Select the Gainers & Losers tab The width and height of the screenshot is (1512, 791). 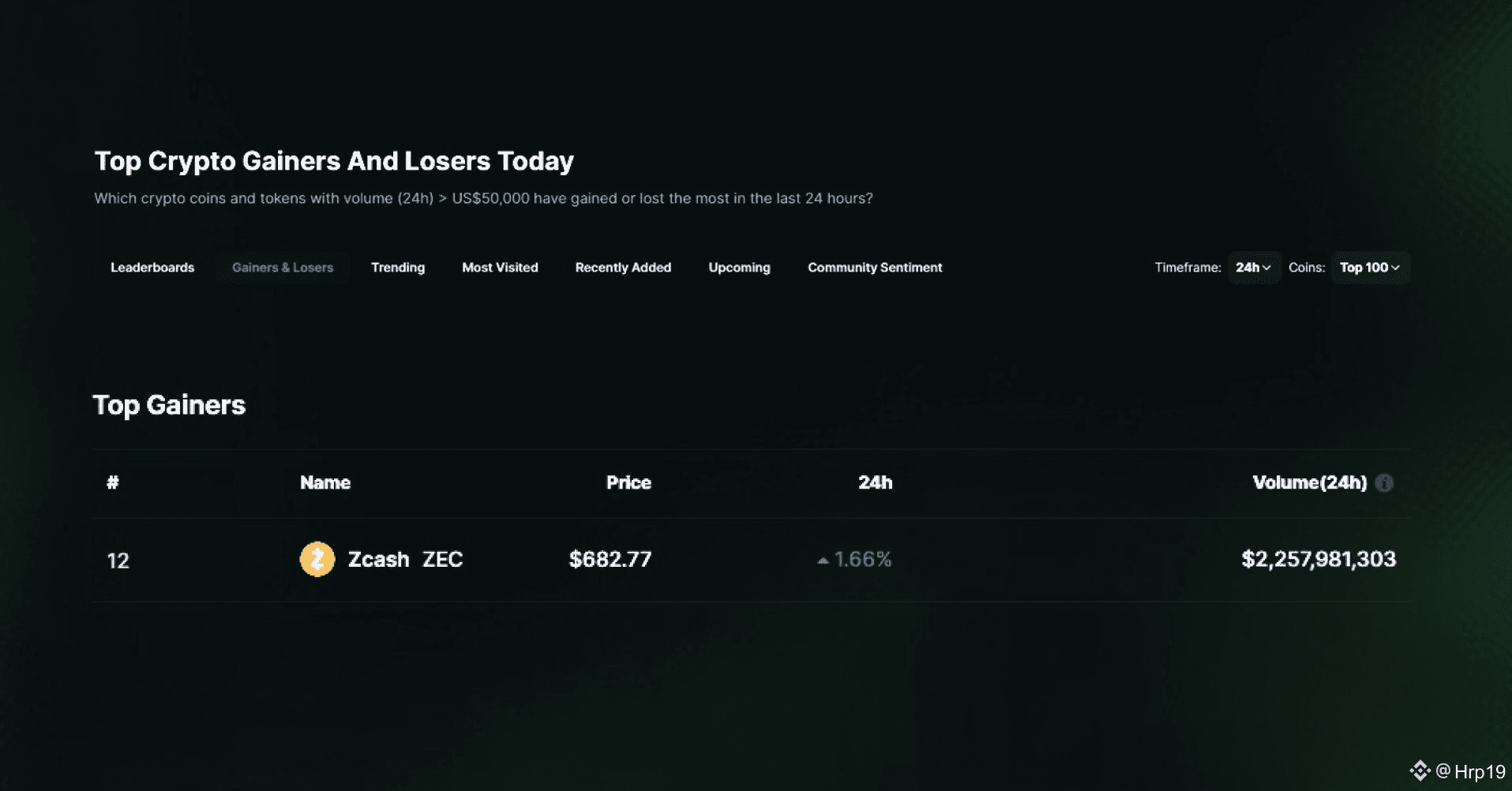(x=283, y=268)
